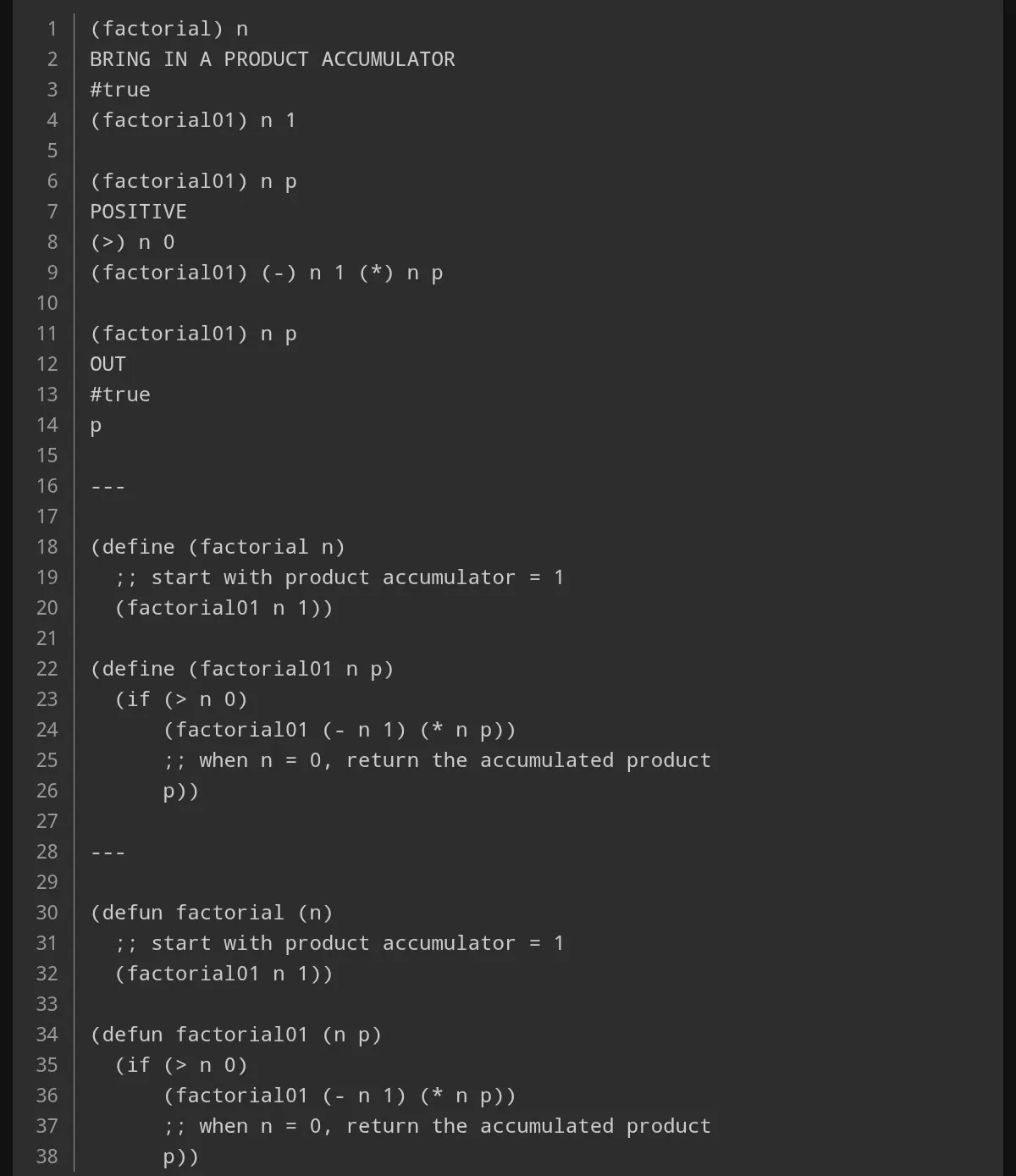Click the word if on line 23
This screenshot has width=1016, height=1176.
click(138, 699)
